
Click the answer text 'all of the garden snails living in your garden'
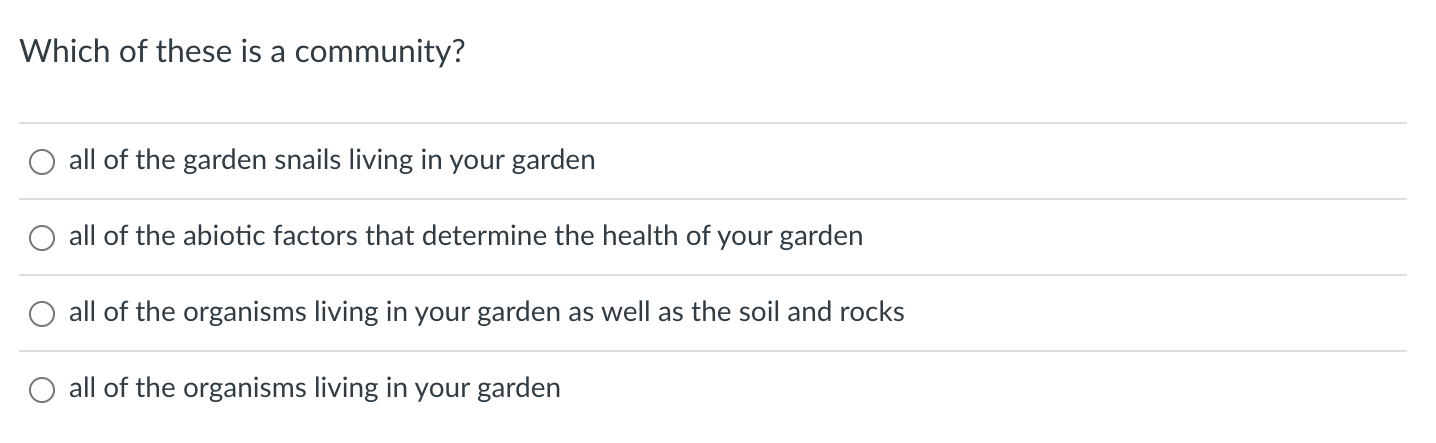[x=332, y=161]
